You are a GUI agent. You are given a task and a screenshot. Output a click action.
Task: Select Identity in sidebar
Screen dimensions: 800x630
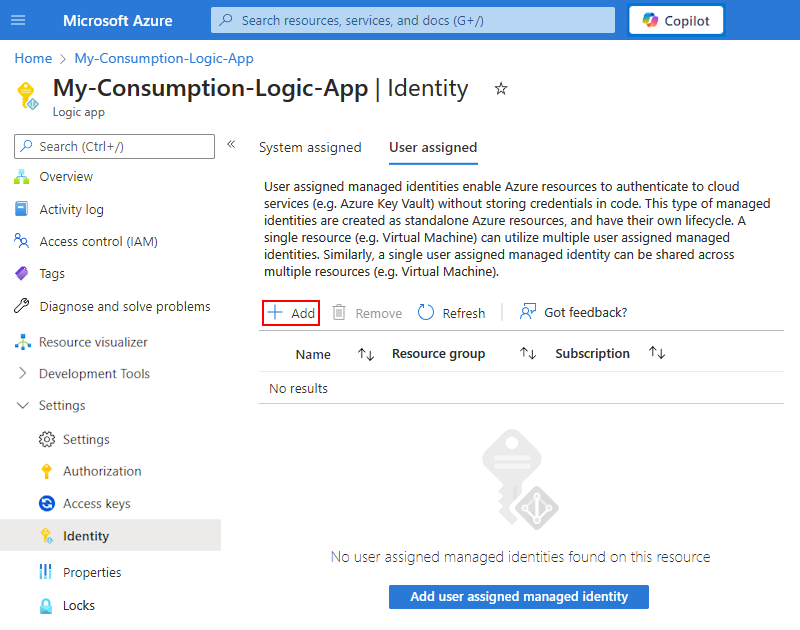click(110, 536)
